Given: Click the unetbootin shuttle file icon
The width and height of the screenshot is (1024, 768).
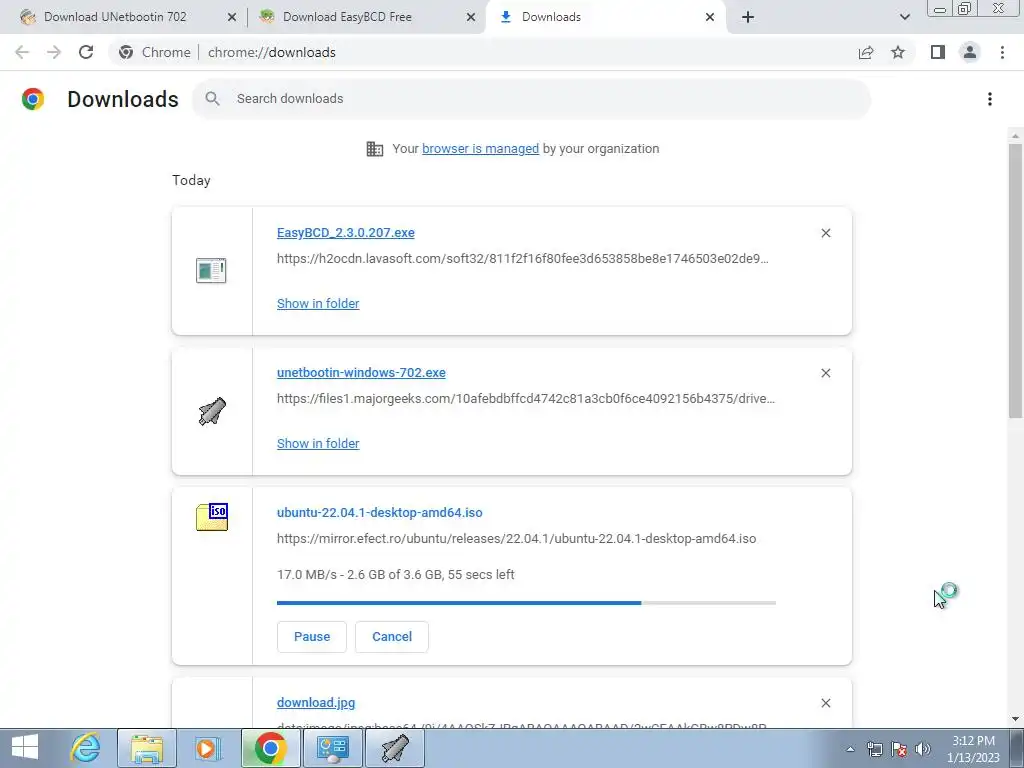Looking at the screenshot, I should [x=212, y=411].
